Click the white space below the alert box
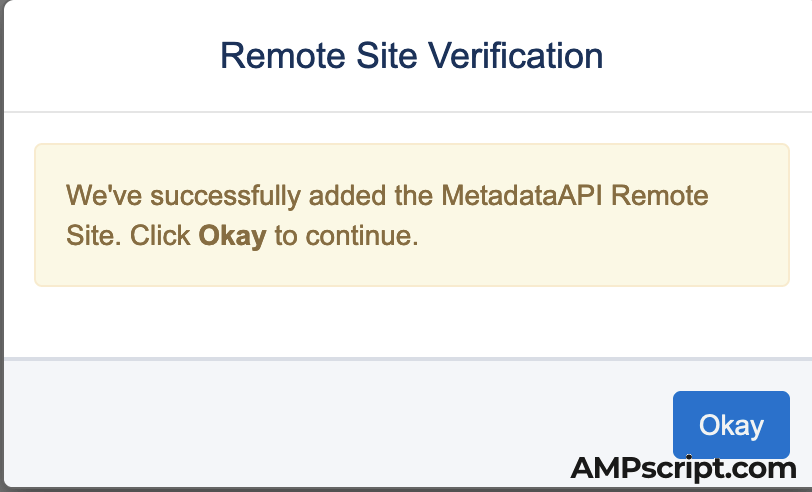Viewport: 812px width, 492px height. (400, 320)
